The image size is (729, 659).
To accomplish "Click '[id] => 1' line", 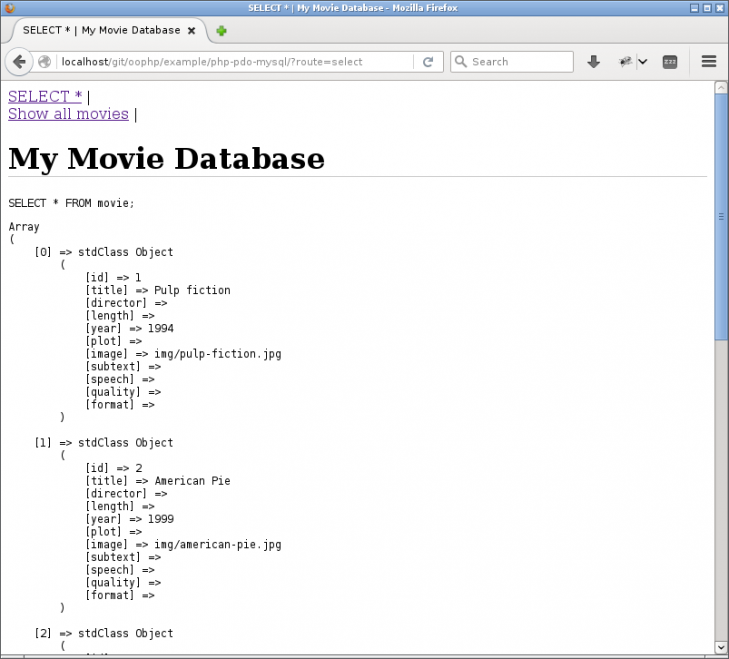I will pyautogui.click(x=113, y=278).
